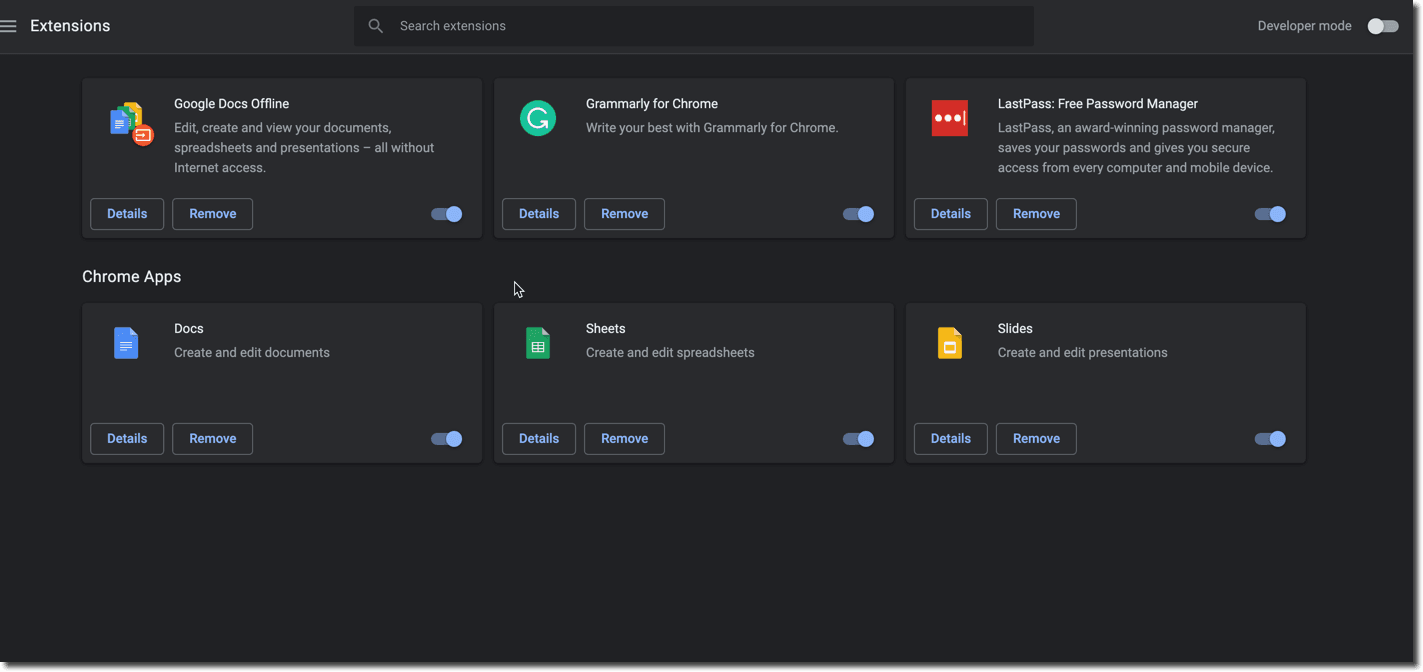View Details of Grammarly for Chrome

pyautogui.click(x=539, y=214)
